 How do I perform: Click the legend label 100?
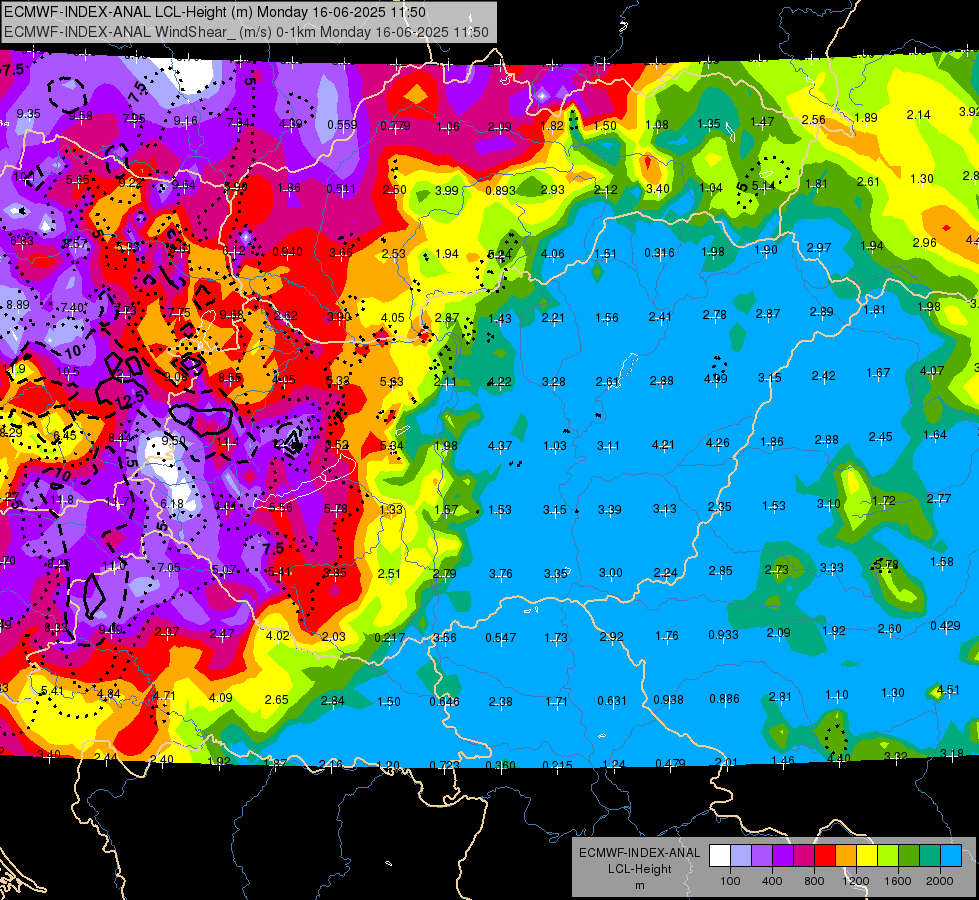coord(730,881)
